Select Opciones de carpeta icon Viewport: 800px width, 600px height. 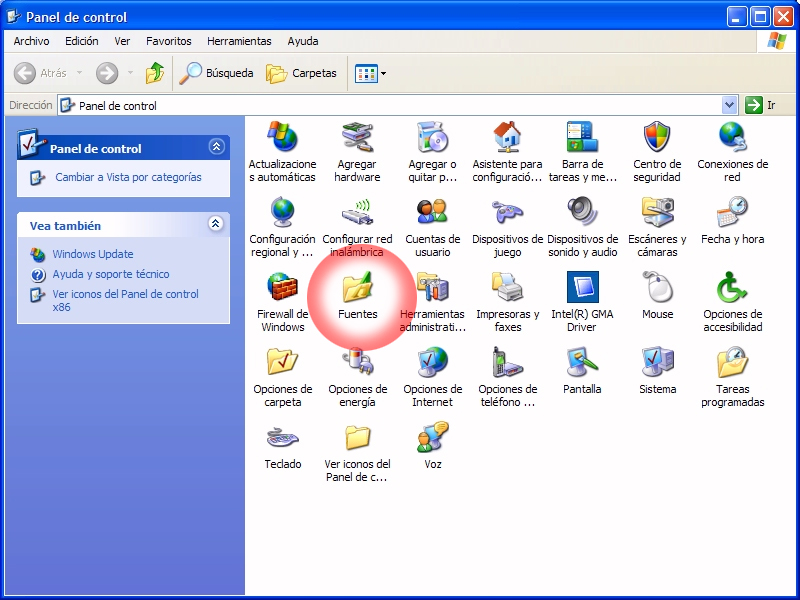(282, 362)
